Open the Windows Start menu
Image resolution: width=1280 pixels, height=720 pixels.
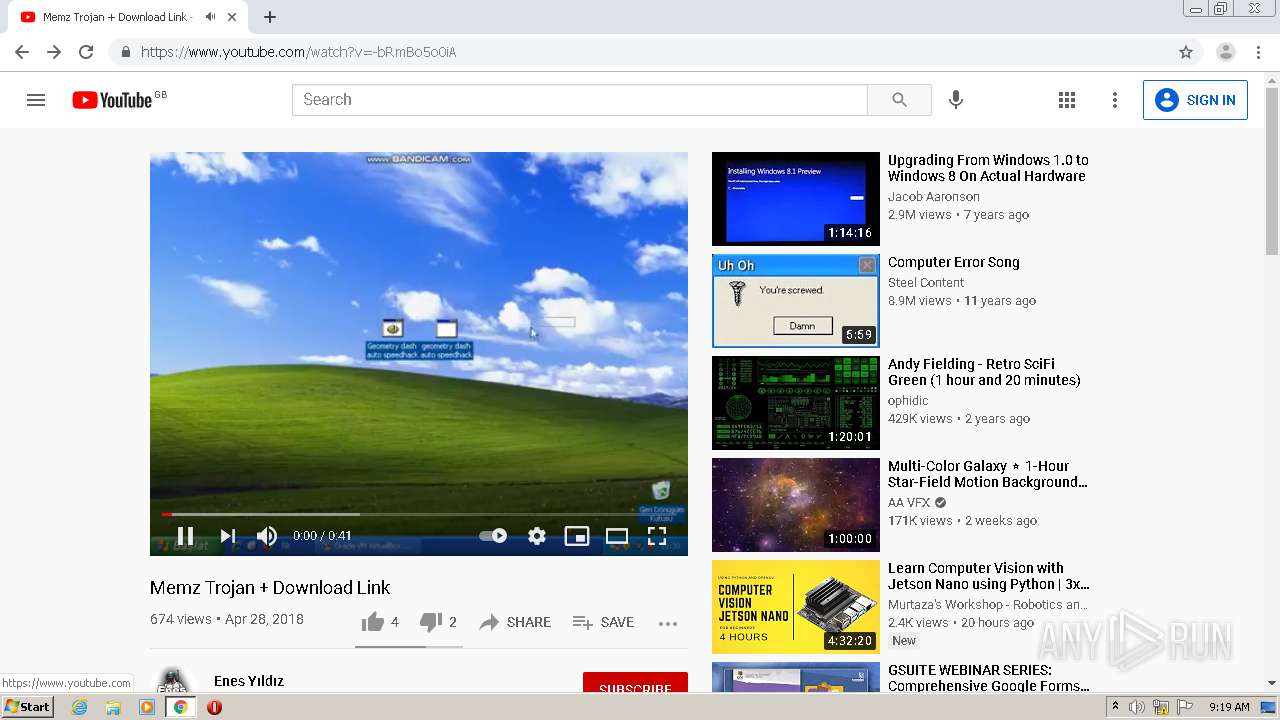tap(27, 707)
